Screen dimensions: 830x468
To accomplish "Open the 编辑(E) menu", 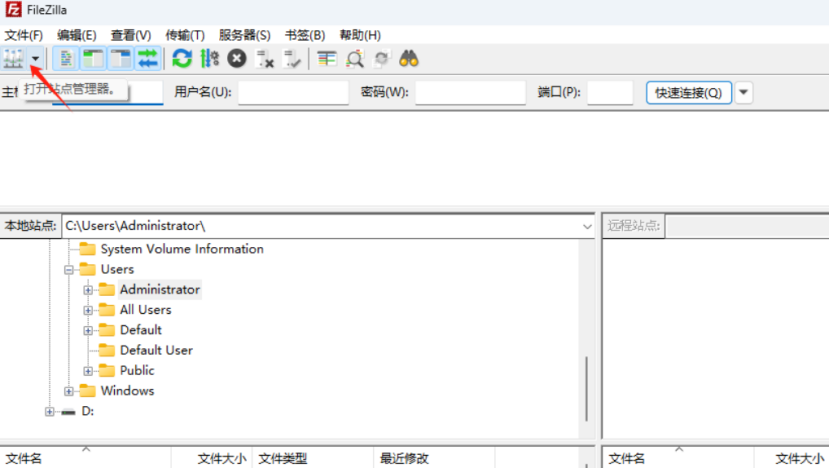I will [x=77, y=35].
